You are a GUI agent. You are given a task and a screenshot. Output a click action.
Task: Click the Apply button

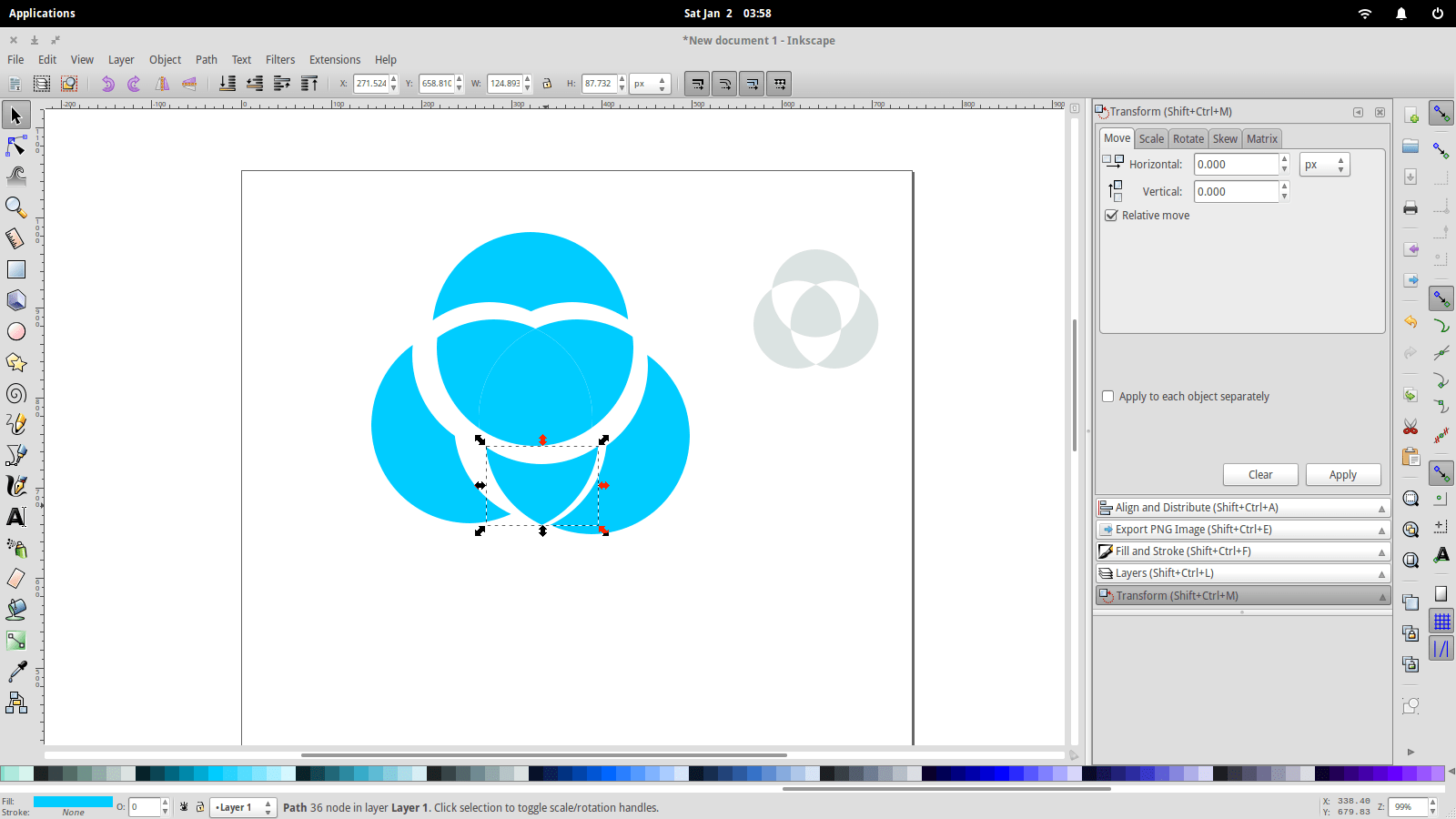[1343, 475]
